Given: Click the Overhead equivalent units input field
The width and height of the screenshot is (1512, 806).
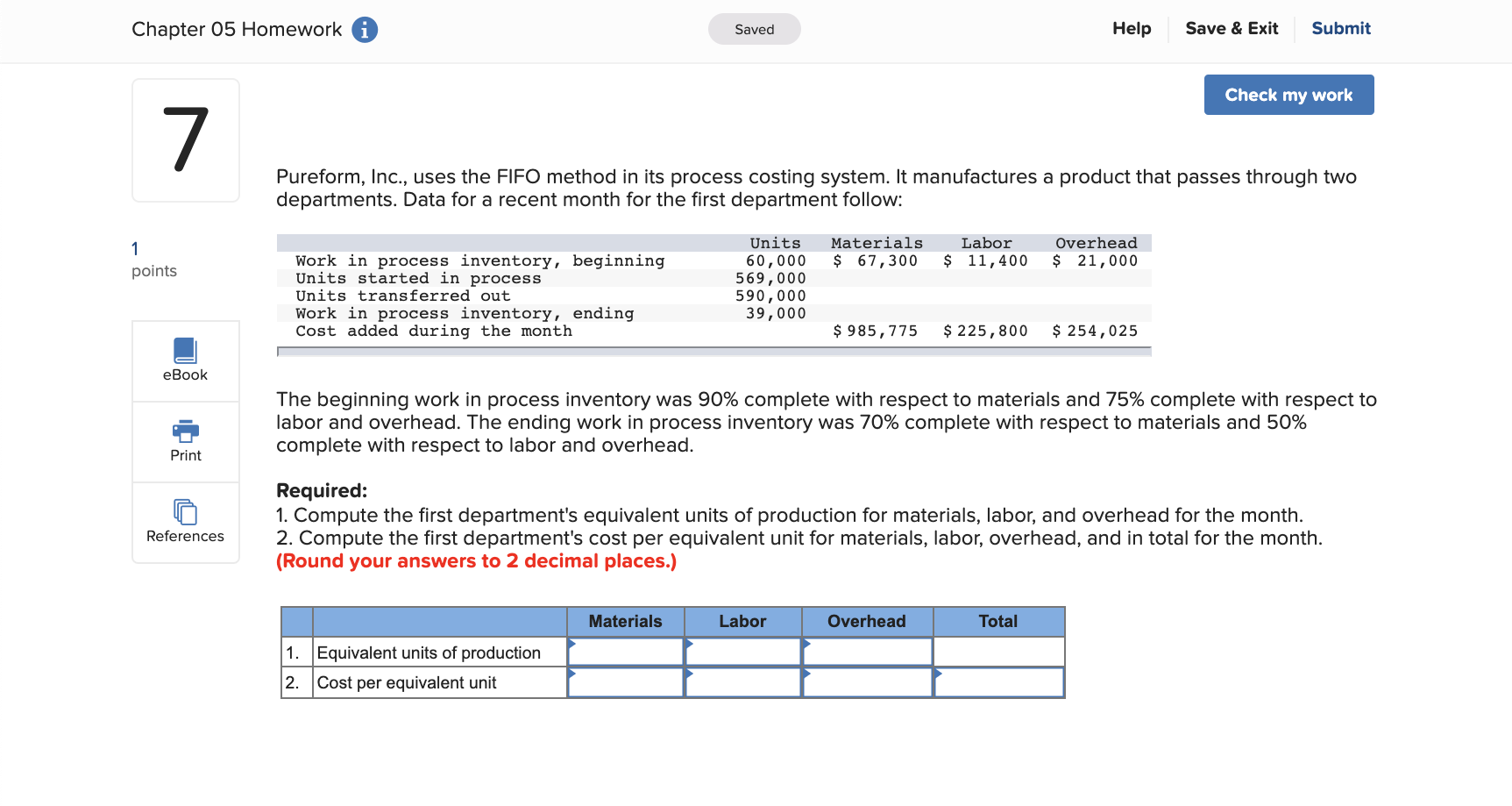Looking at the screenshot, I should click(x=867, y=652).
